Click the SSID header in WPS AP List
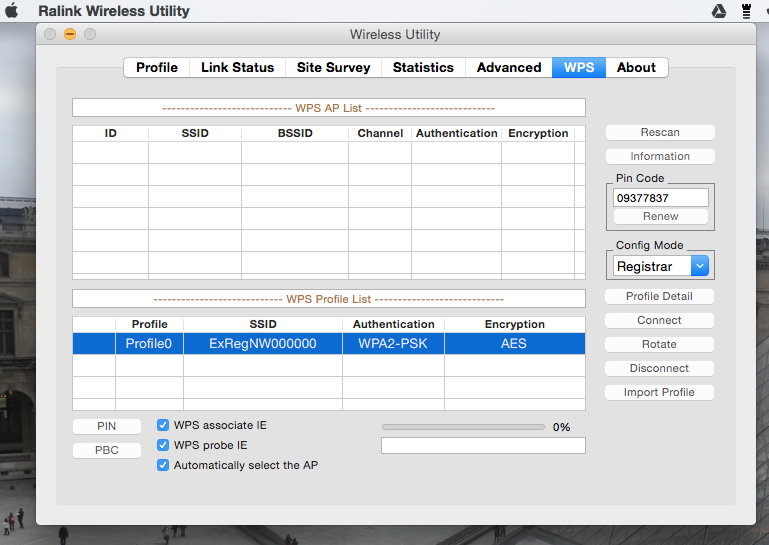 [x=195, y=133]
